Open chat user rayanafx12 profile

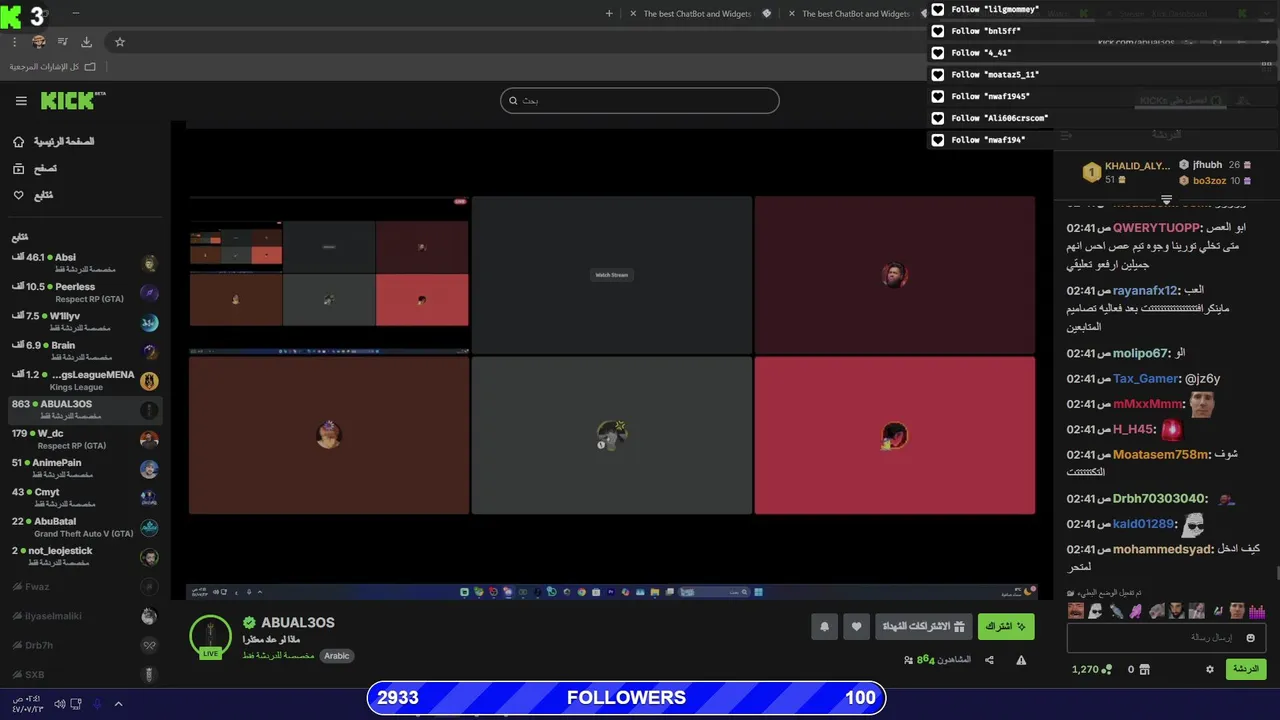coord(1146,291)
